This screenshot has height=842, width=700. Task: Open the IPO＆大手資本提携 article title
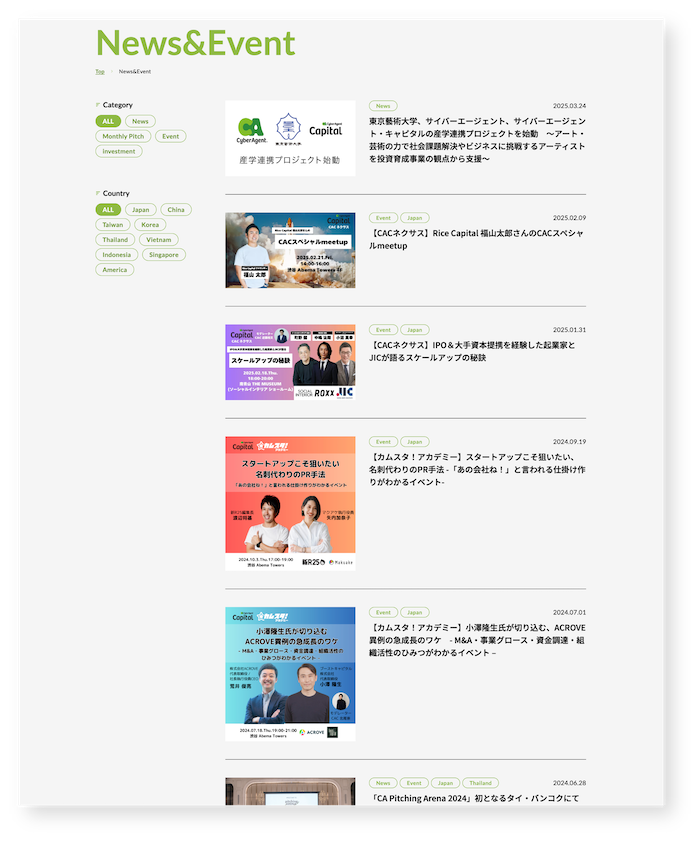(x=472, y=351)
